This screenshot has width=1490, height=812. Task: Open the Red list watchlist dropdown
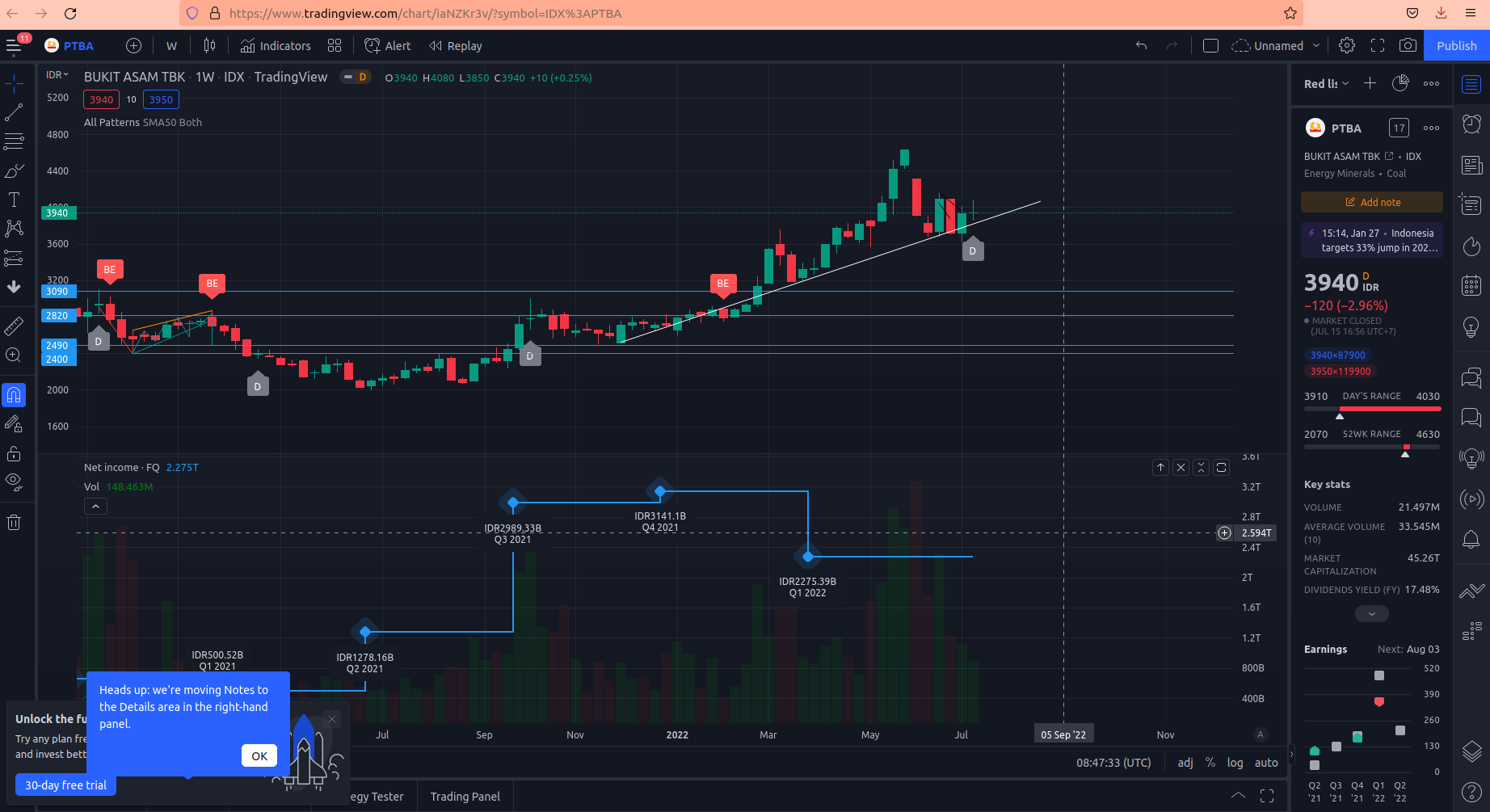pos(1327,84)
